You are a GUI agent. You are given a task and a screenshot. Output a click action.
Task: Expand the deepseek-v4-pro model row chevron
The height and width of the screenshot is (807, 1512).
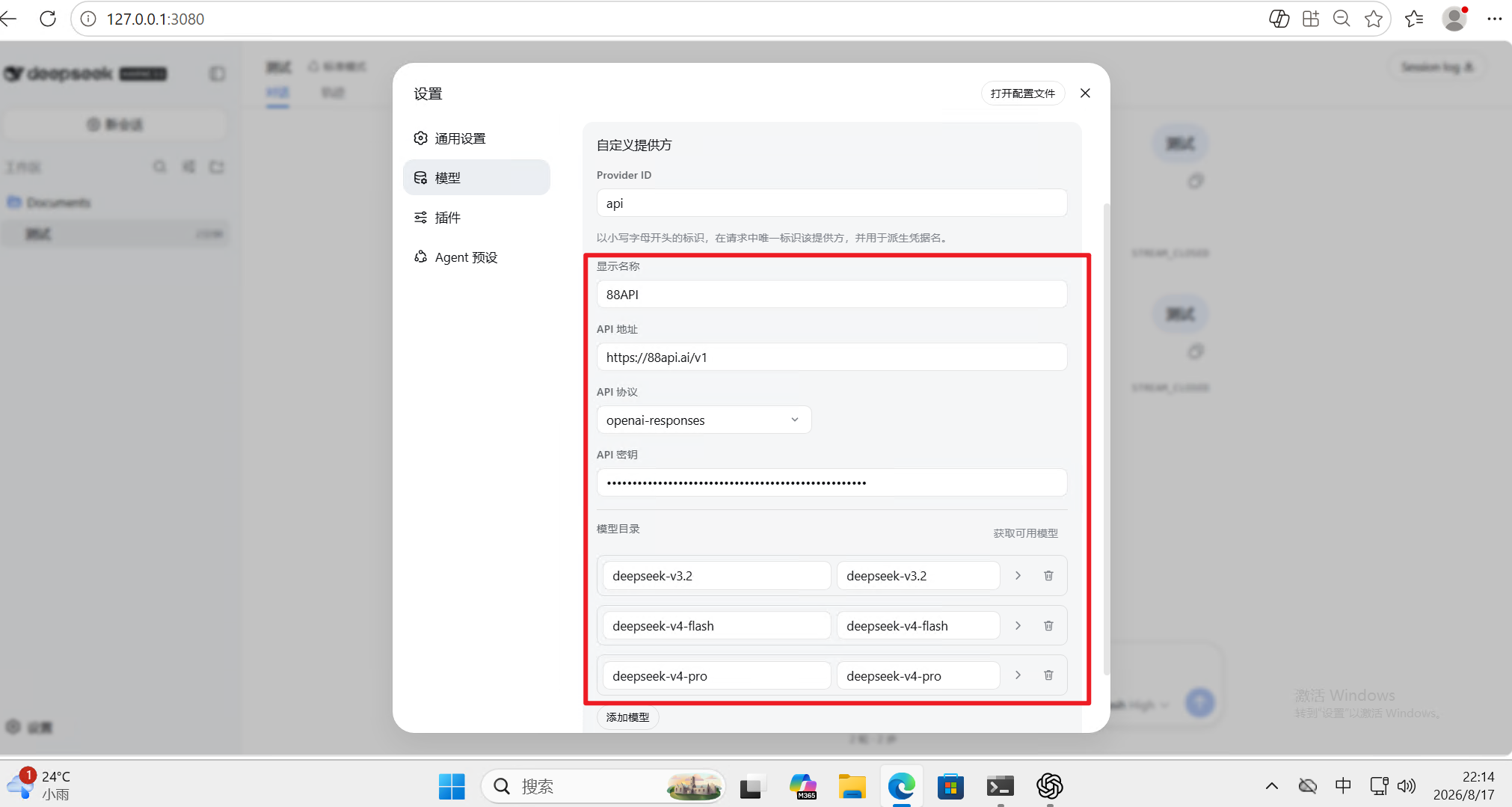pos(1018,675)
